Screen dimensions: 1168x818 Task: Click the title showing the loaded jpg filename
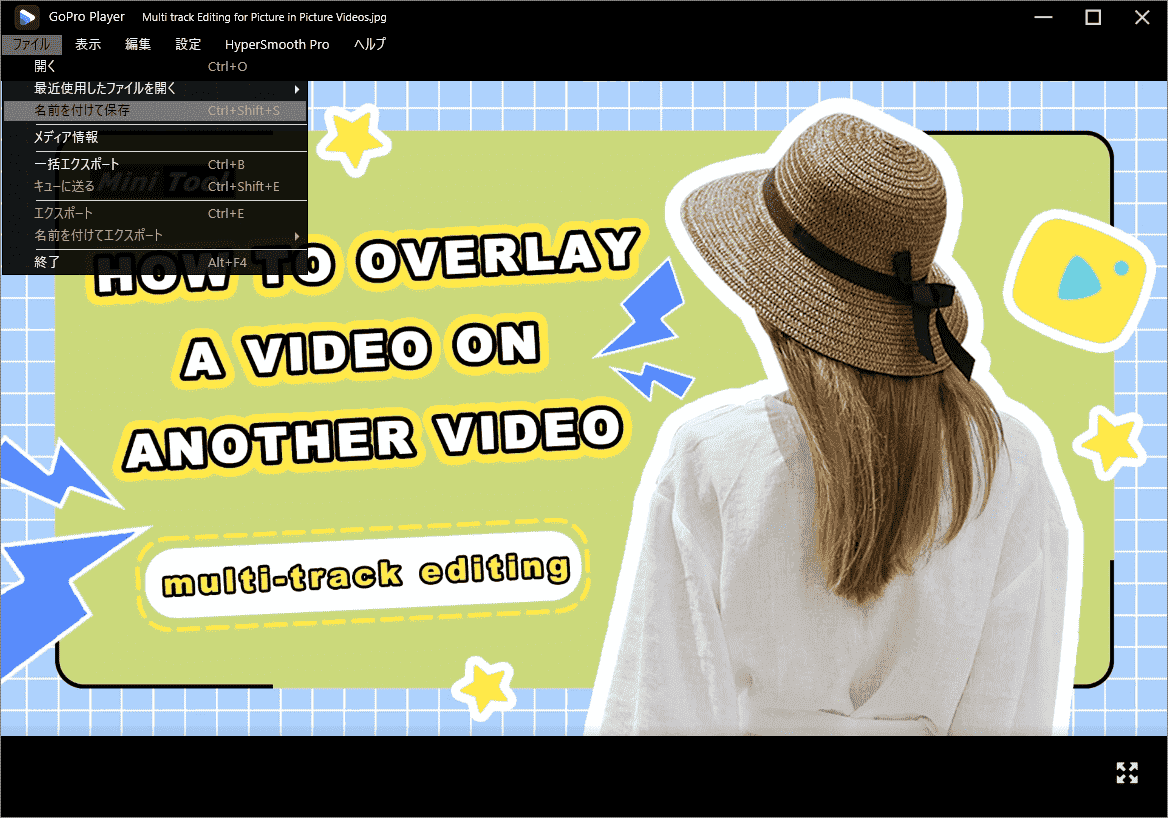(264, 16)
